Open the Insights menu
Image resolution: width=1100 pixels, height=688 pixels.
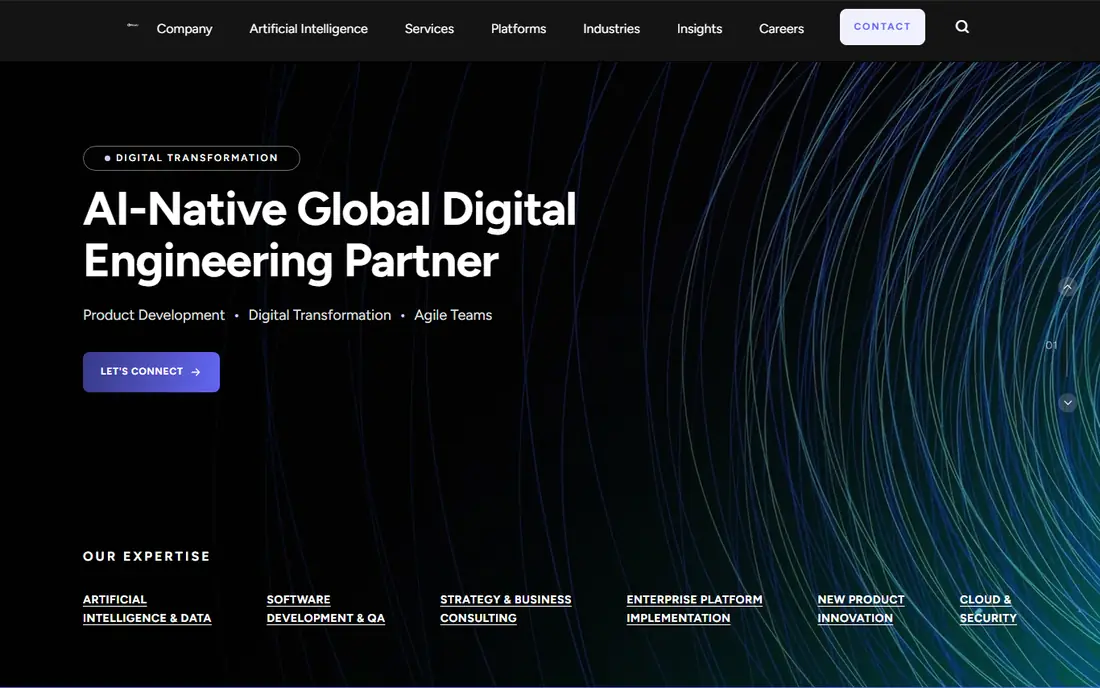click(699, 29)
